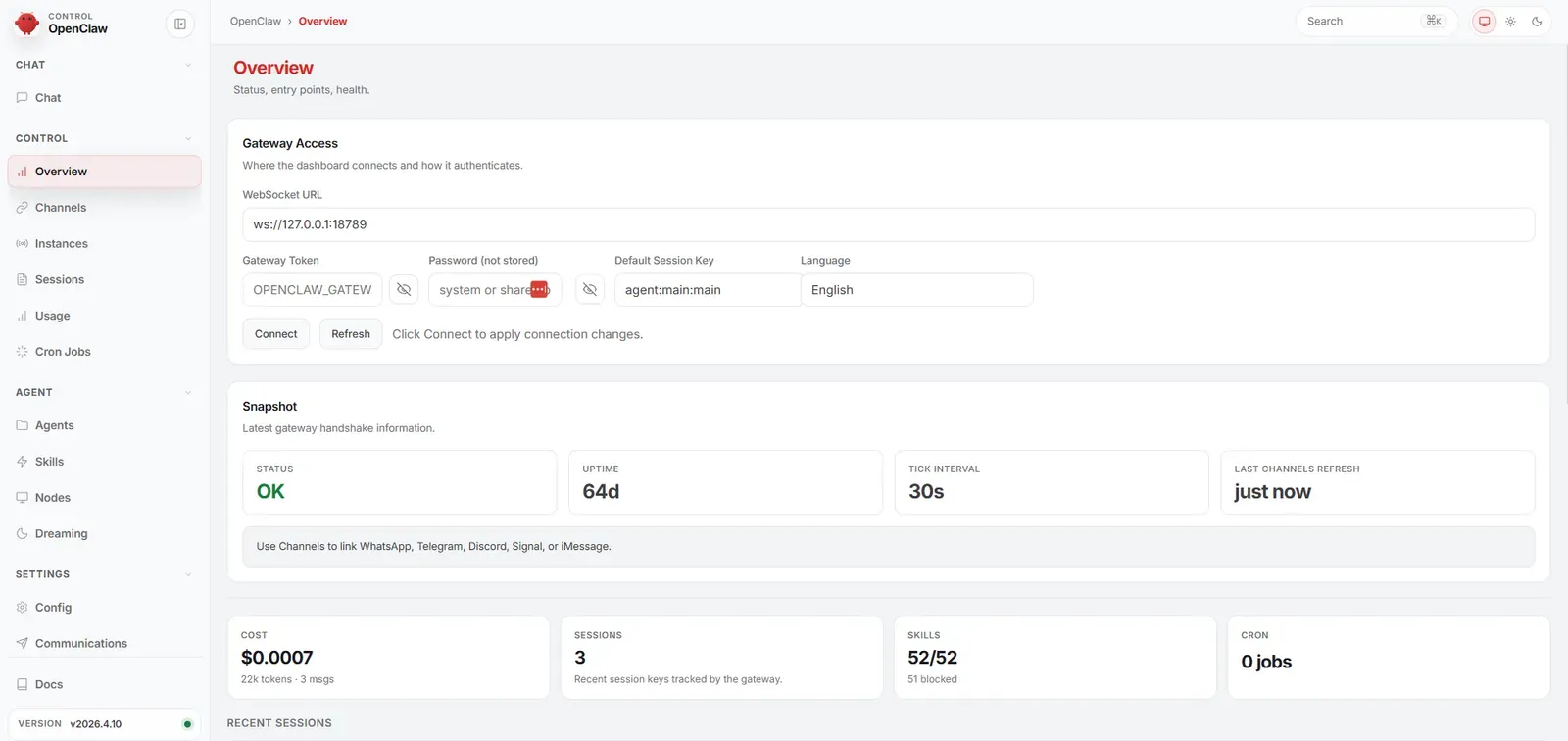Viewport: 1568px width, 741px height.
Task: Click the Agents folder icon
Action: [x=22, y=425]
